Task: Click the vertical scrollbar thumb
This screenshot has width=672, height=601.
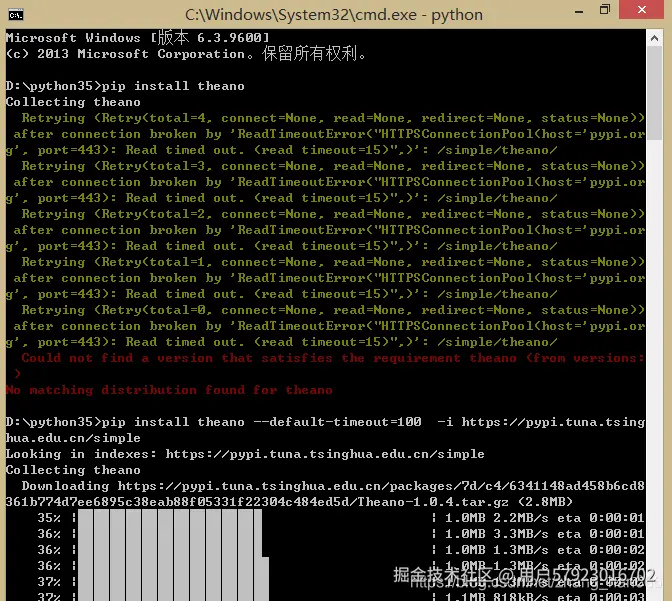Action: pyautogui.click(x=654, y=93)
